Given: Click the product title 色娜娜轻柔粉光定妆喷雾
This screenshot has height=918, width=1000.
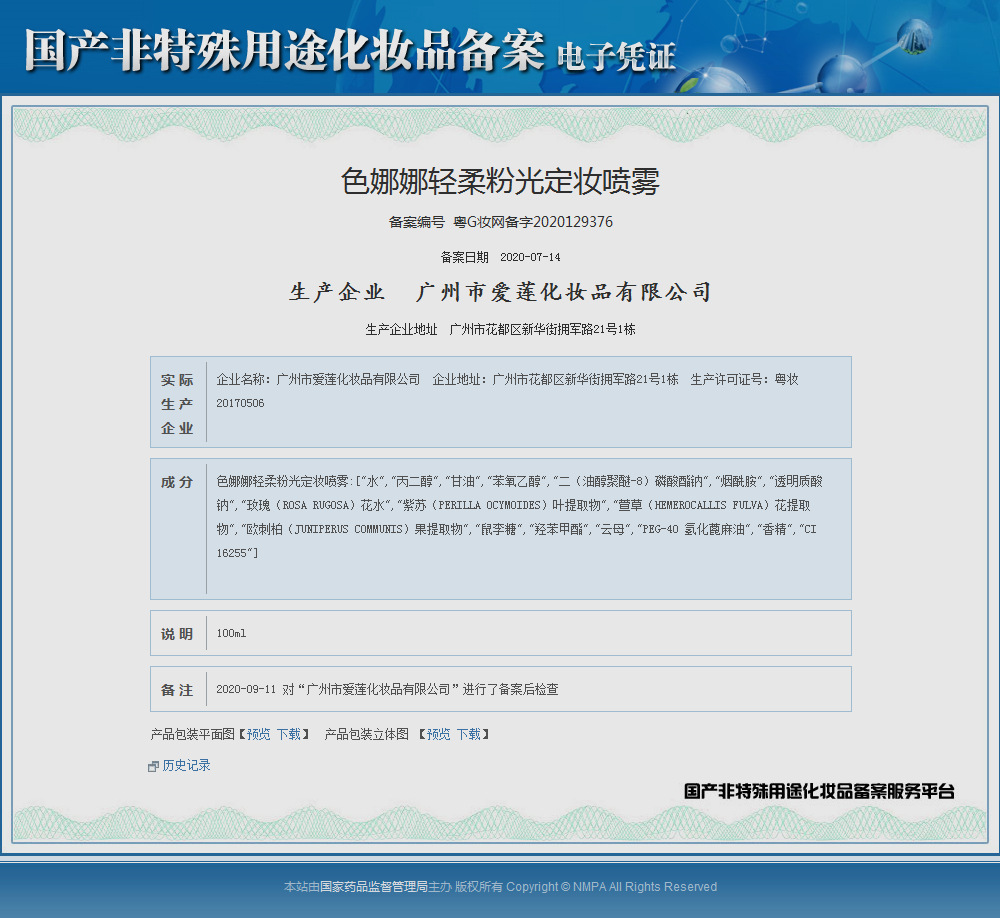Looking at the screenshot, I should (x=500, y=181).
